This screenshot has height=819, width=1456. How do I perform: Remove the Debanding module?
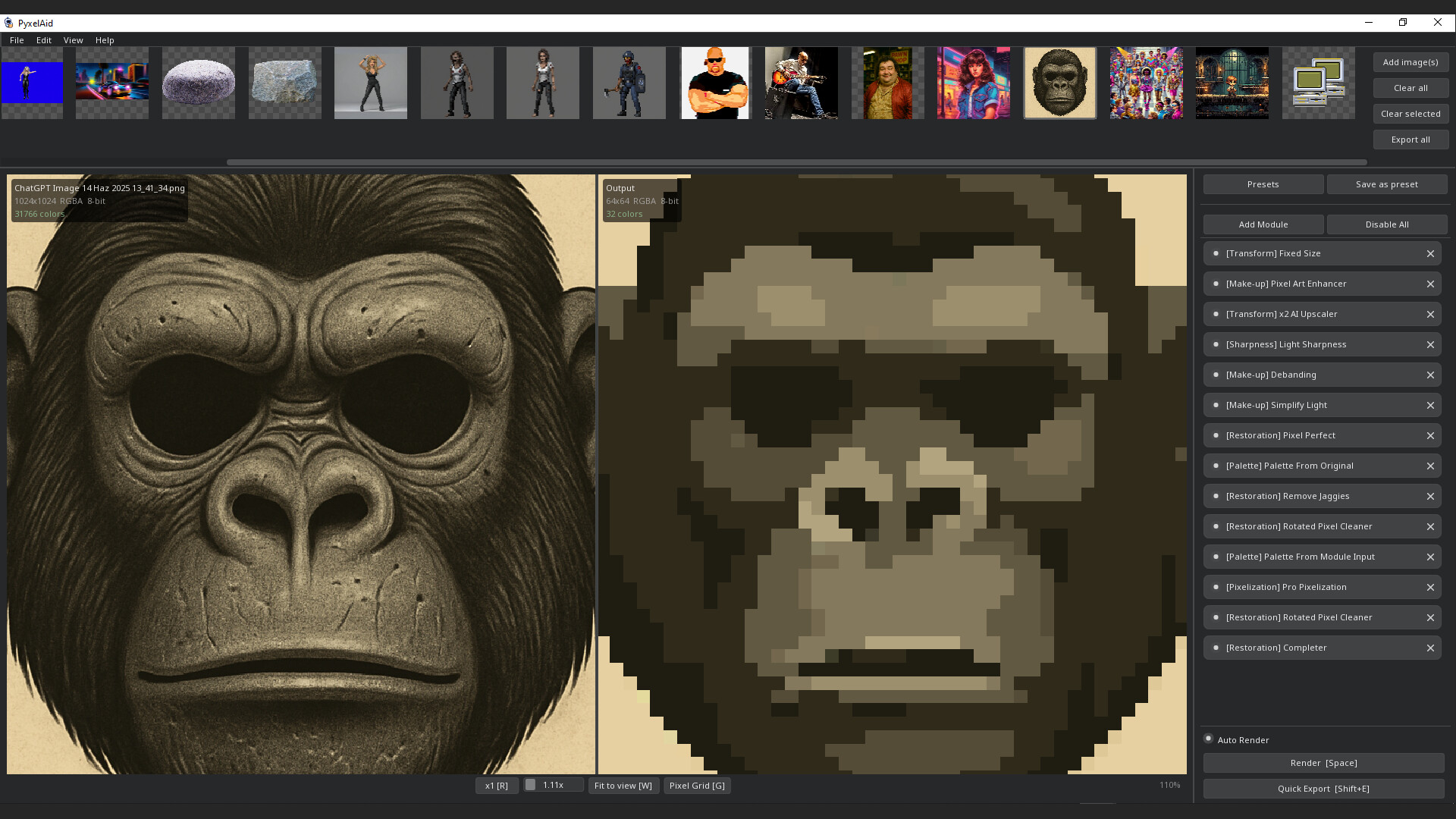coord(1430,375)
